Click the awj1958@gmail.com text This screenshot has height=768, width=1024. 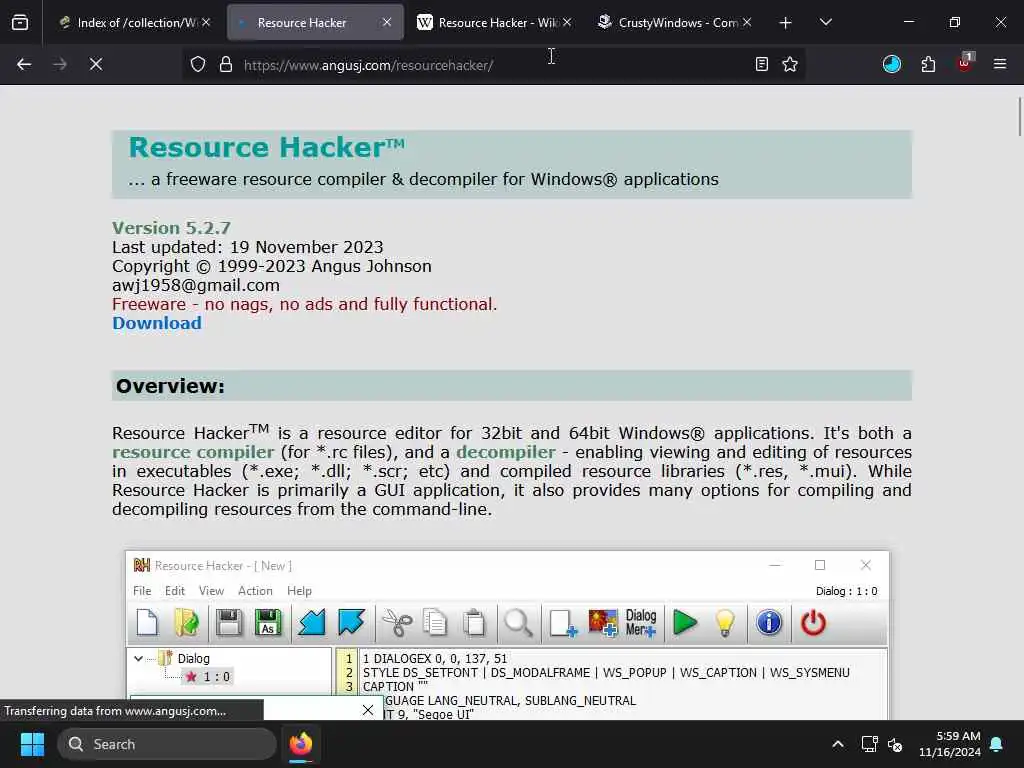point(196,285)
